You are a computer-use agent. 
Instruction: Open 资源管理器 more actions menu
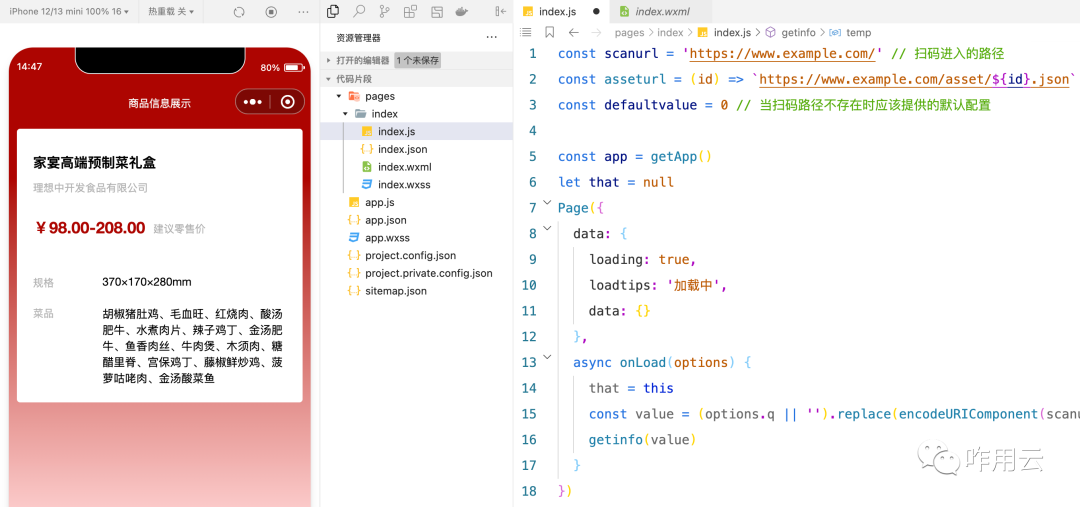(x=491, y=37)
